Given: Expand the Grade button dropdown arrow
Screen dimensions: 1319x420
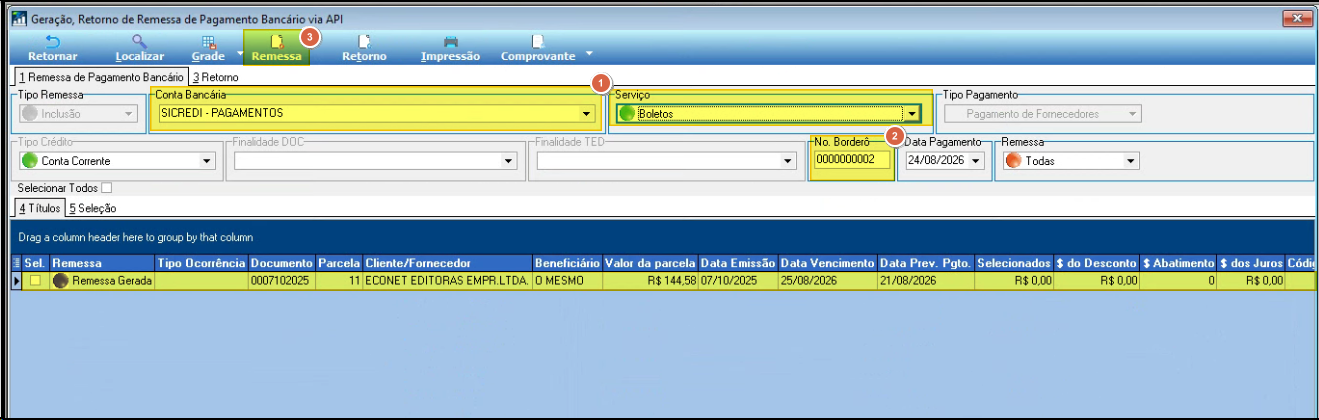Looking at the screenshot, I should coord(240,52).
